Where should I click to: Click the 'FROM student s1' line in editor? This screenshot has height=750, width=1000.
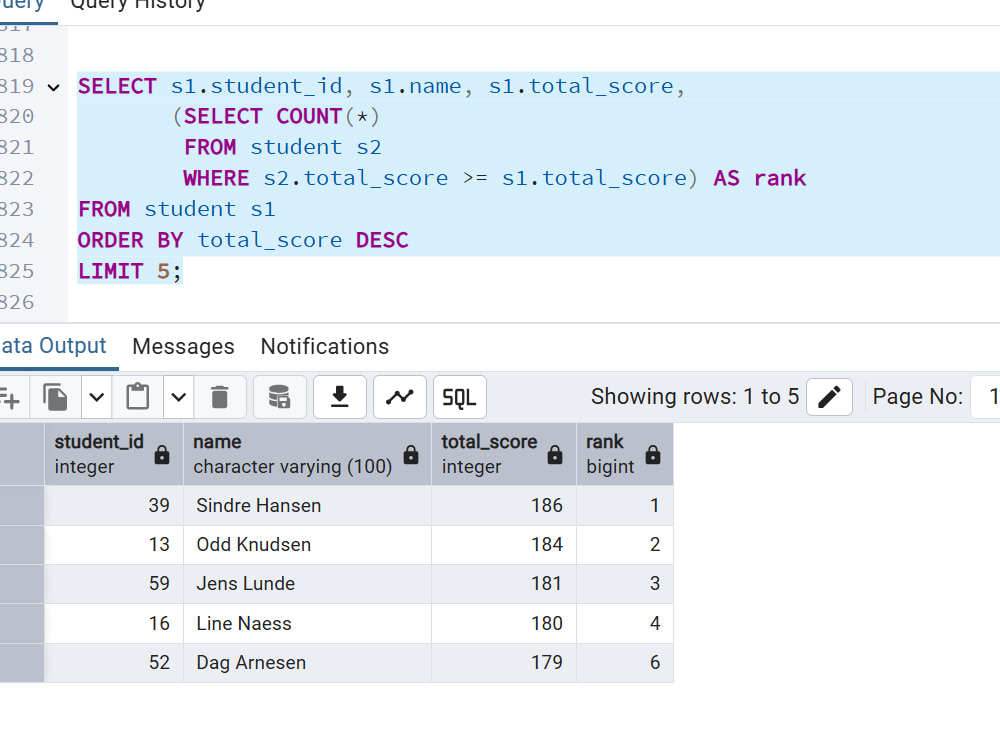coord(177,210)
